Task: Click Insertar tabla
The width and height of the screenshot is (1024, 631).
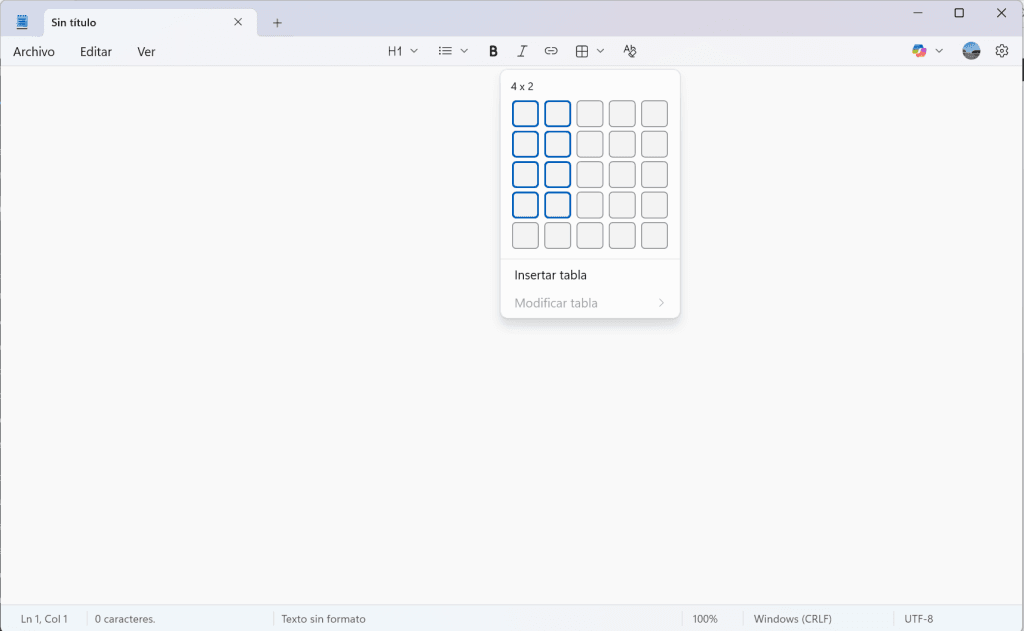Action: click(550, 274)
